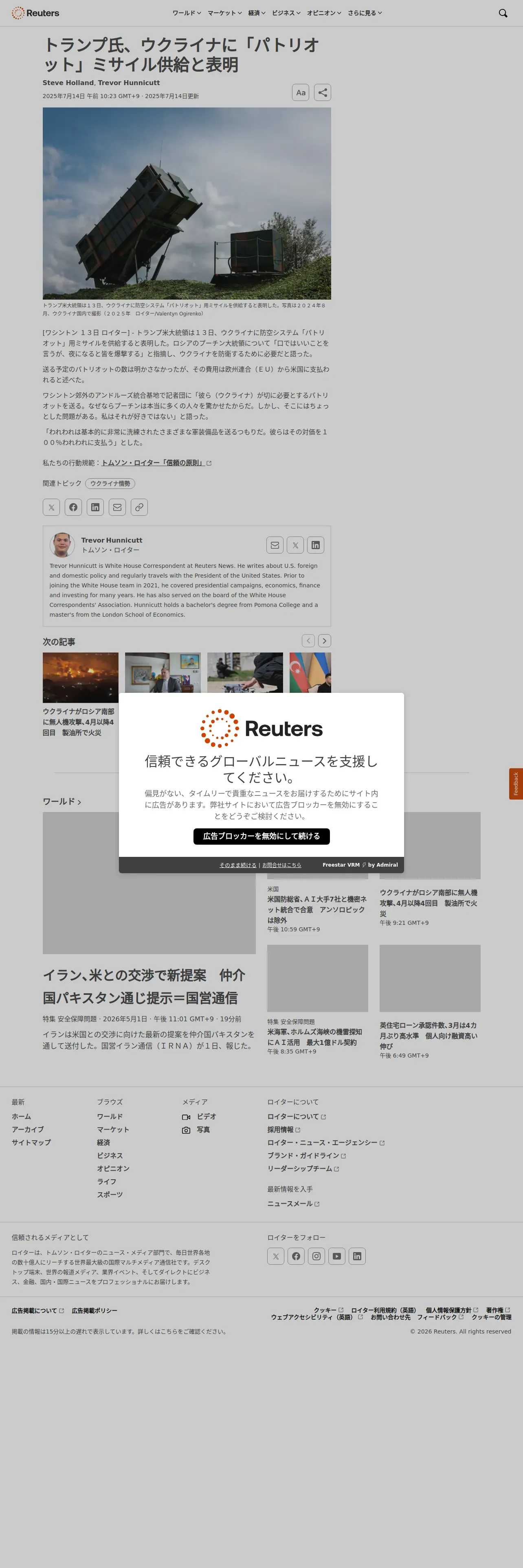Share the article on Facebook below the topic tag
Screen dimensions: 523x1568
pyautogui.click(x=73, y=507)
